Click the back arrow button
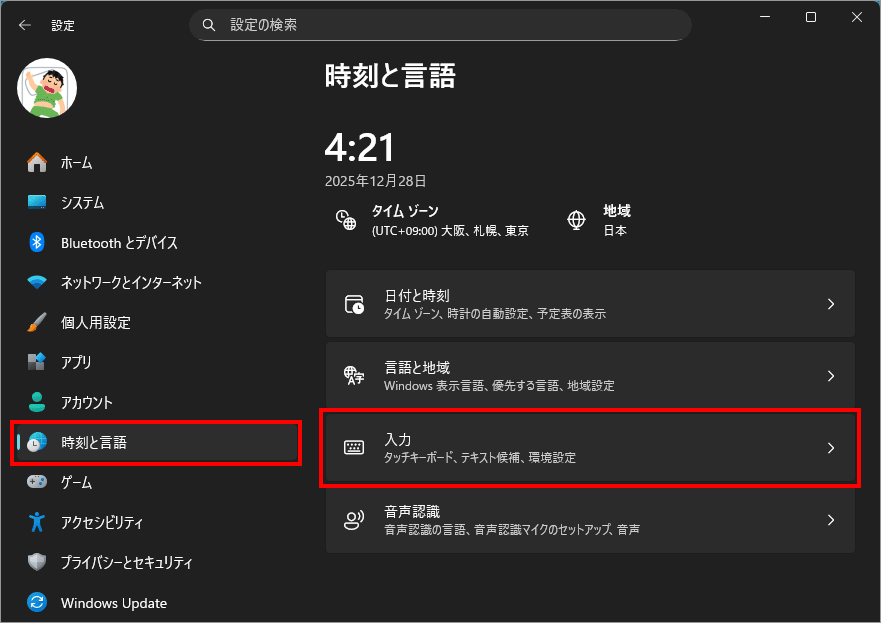The image size is (881, 623). pos(25,25)
